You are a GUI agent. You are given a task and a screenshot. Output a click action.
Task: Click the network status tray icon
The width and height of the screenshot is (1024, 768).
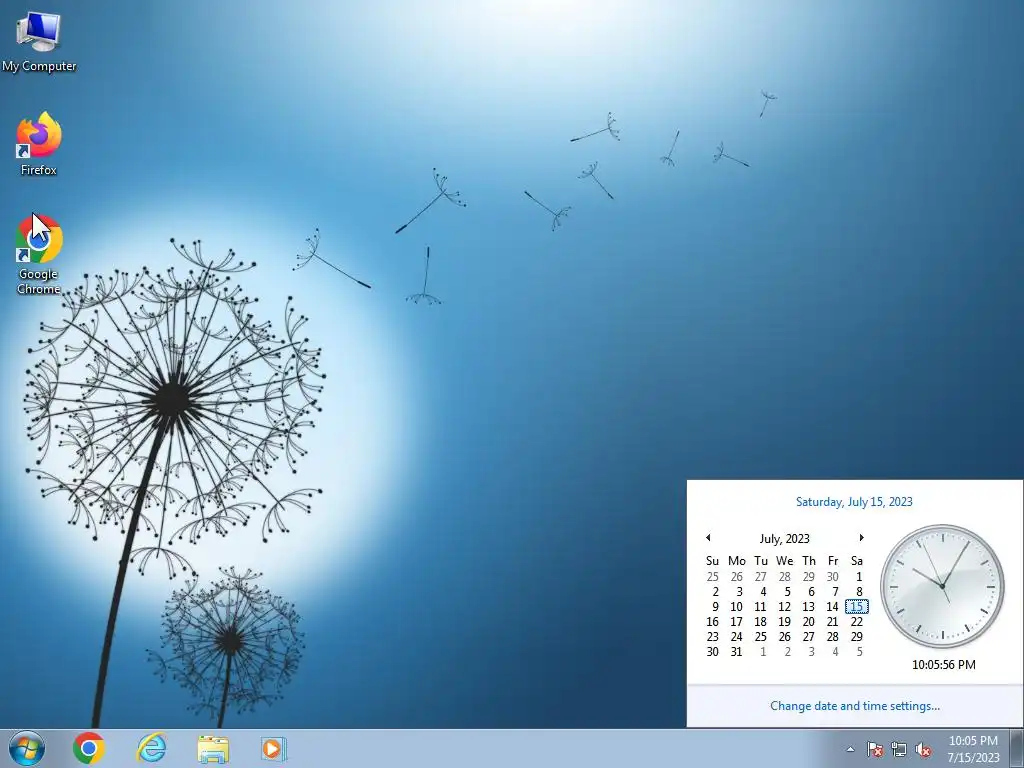point(899,749)
